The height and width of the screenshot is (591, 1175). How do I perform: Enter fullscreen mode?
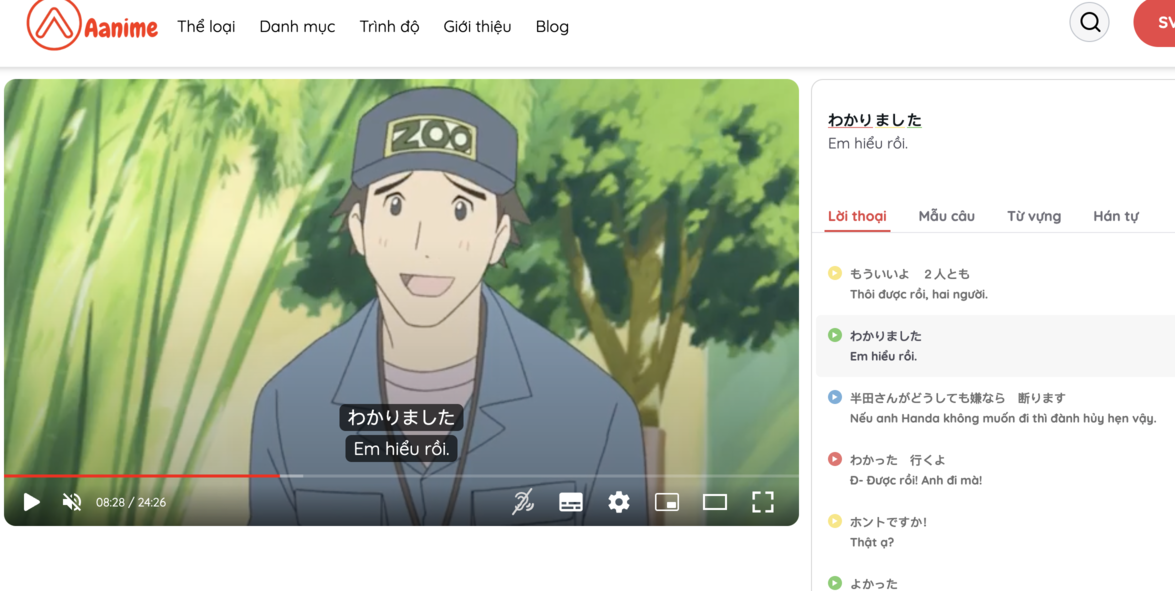click(764, 501)
